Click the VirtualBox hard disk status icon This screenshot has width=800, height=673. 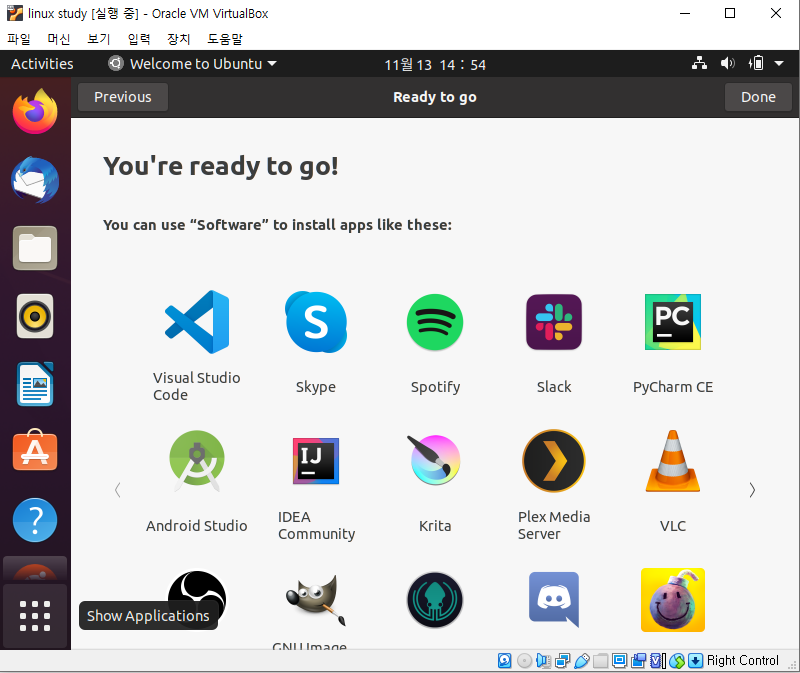[x=505, y=661]
